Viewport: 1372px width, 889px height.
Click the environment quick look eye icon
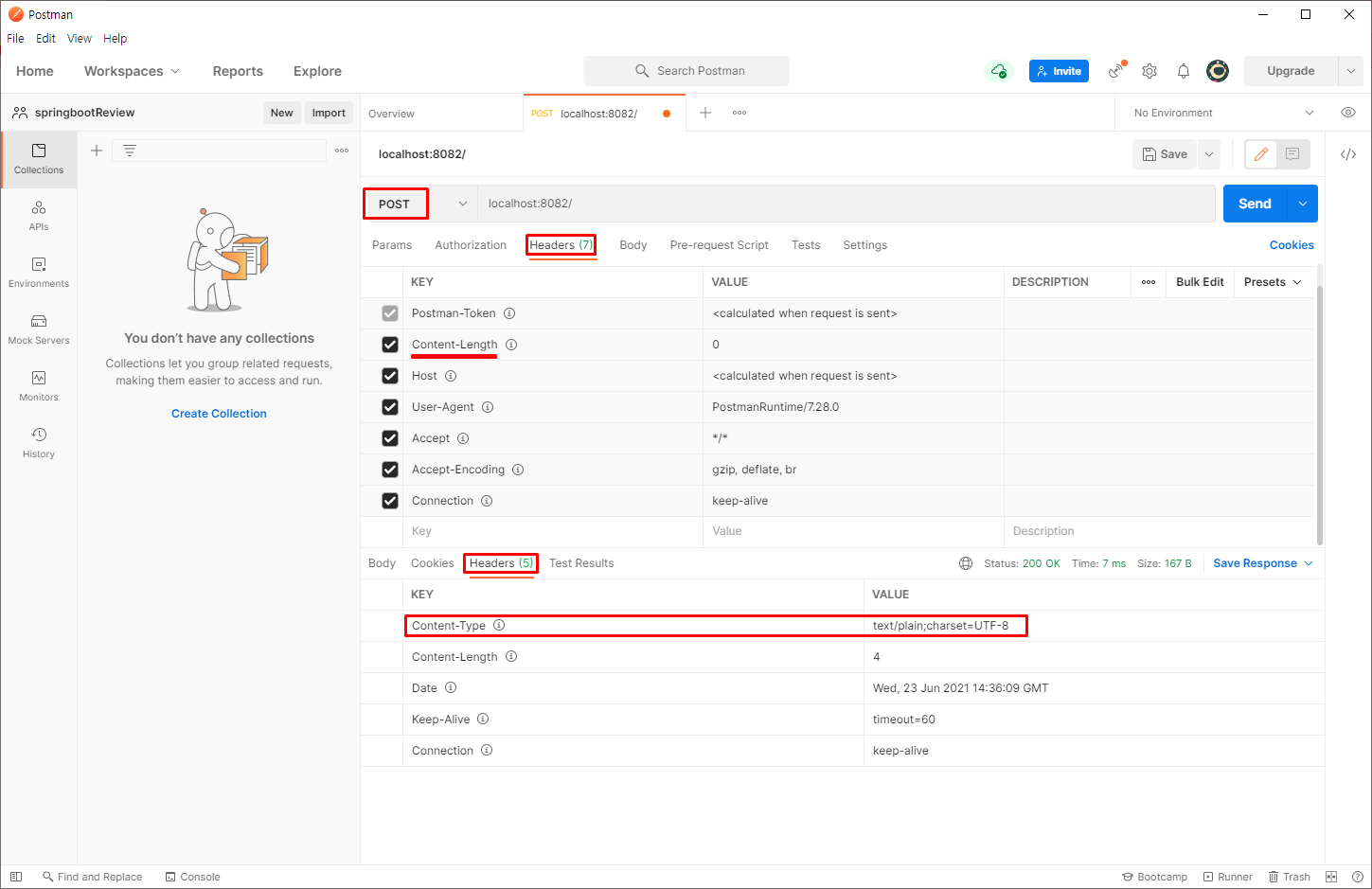(x=1348, y=113)
